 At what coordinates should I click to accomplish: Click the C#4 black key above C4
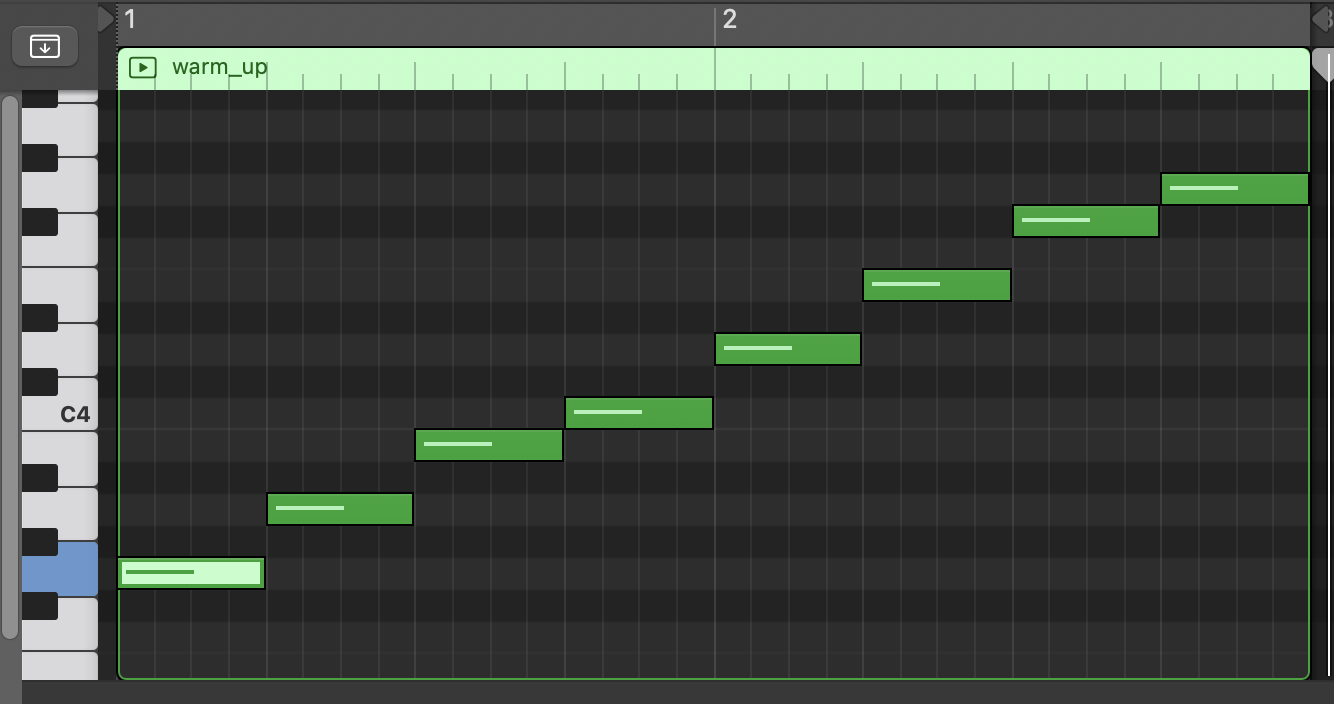[40, 382]
